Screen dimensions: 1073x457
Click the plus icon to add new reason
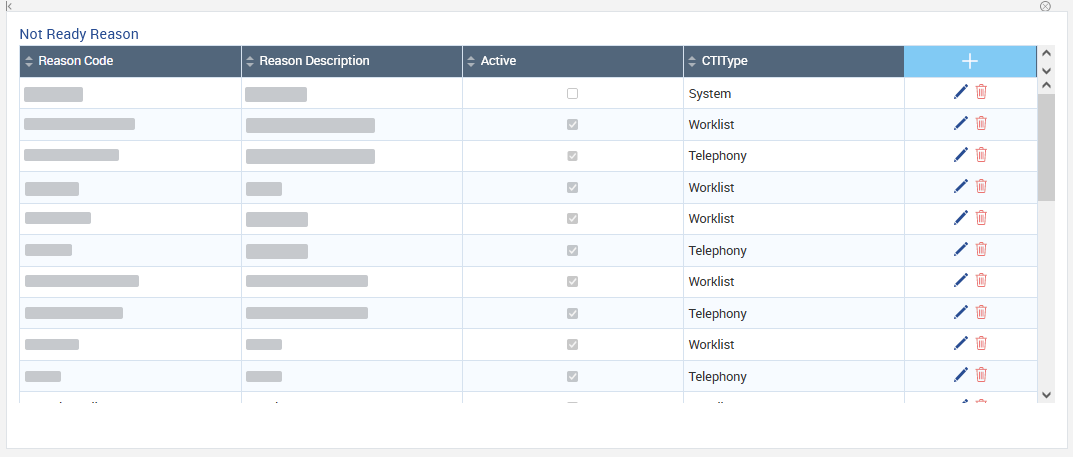point(969,61)
